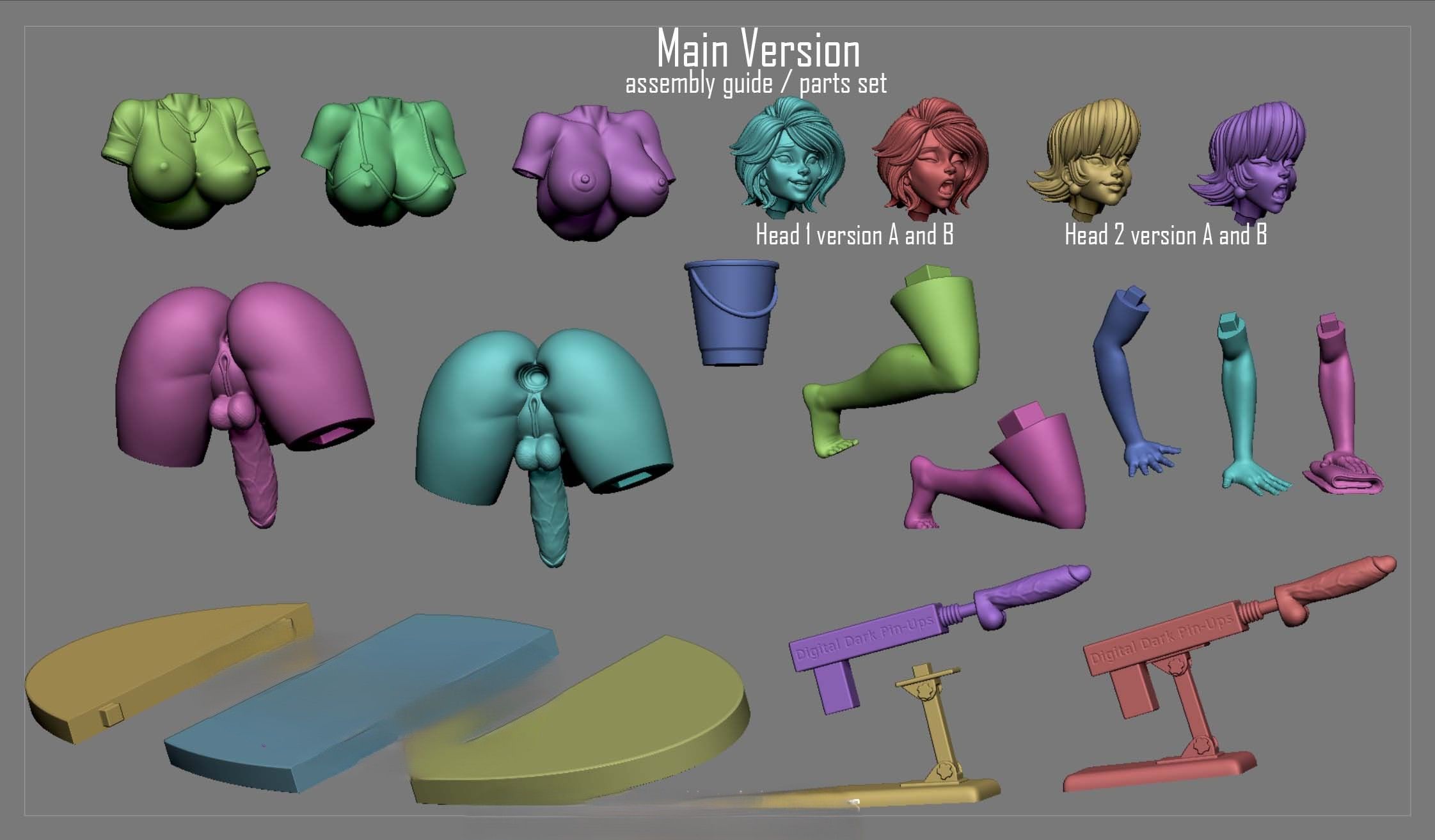The height and width of the screenshot is (840, 1435).
Task: Select the tan support stand part
Action: 937,736
